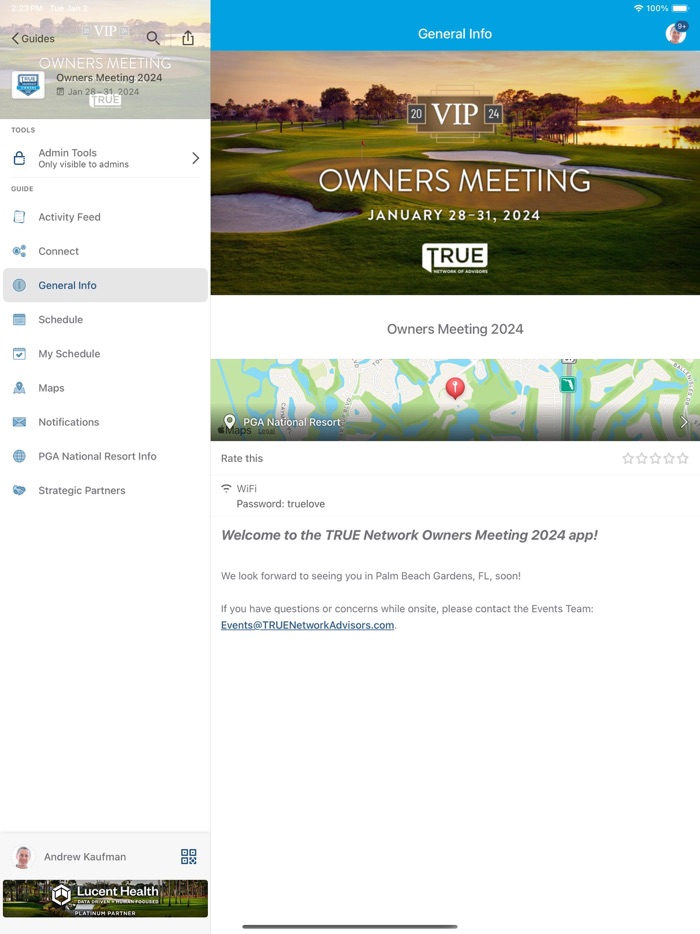
Task: Rate five stars
Action: pos(683,458)
